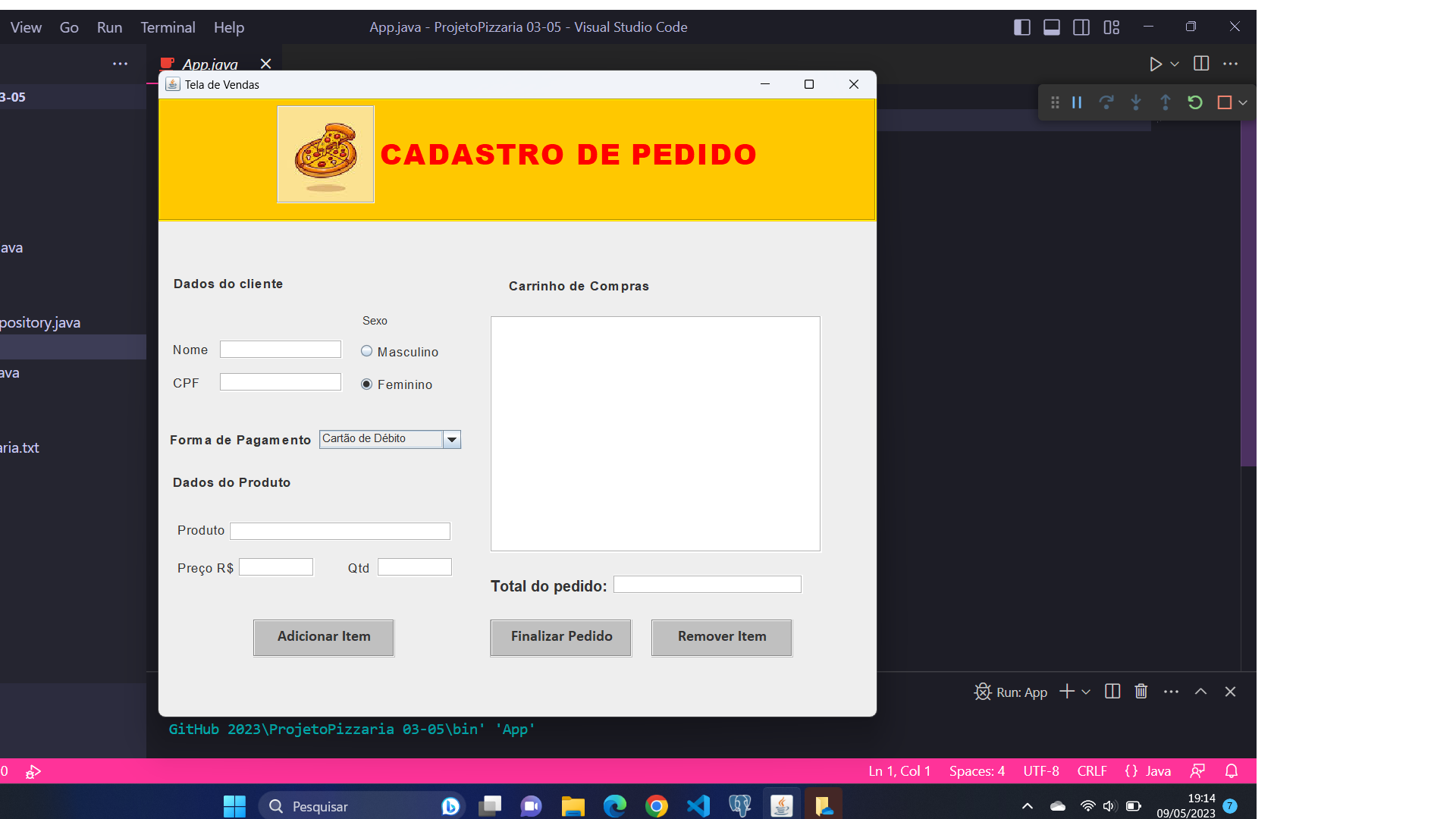The height and width of the screenshot is (819, 1456).
Task: Select the Feminino radio button
Action: [367, 384]
